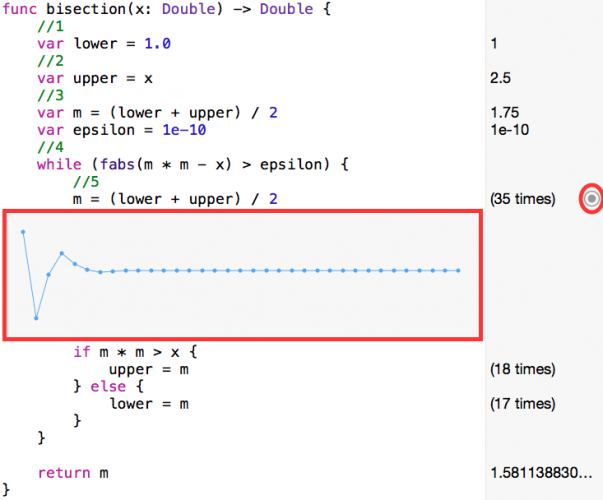Click the "if m * m > x {" line
603x500 pixels.
coord(135,352)
